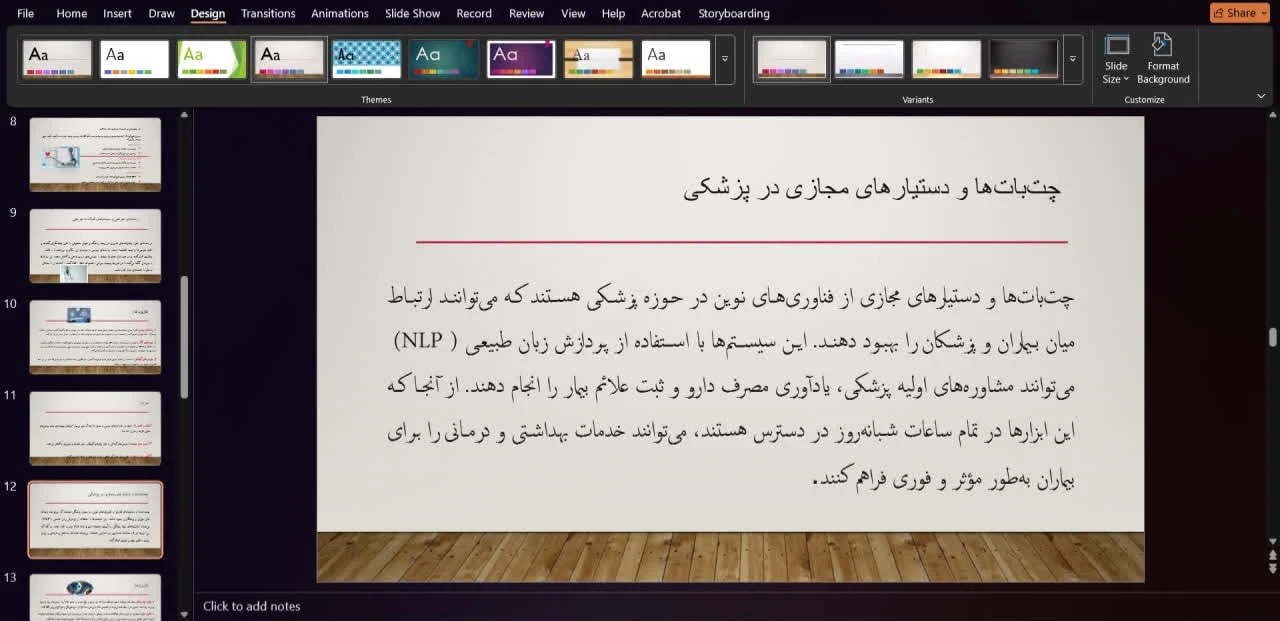Choose the purple gradient theme
This screenshot has height=621, width=1280.
521,59
